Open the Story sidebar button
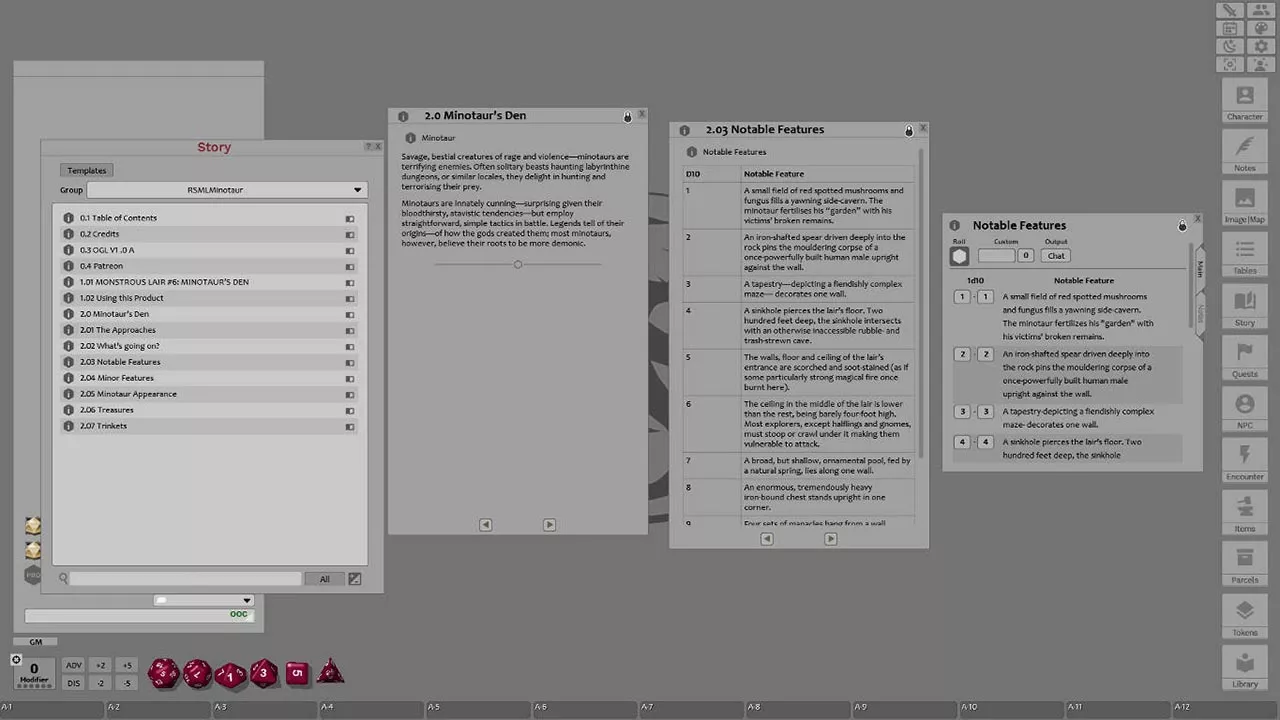Screen dimensions: 1280x720 pos(1244,306)
